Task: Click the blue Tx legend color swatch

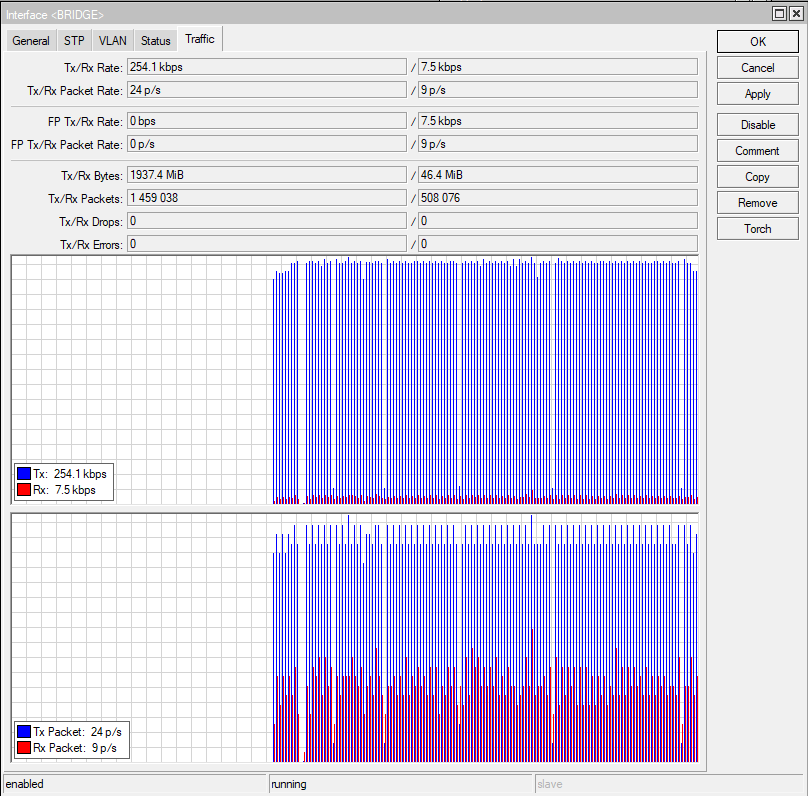Action: [x=23, y=474]
